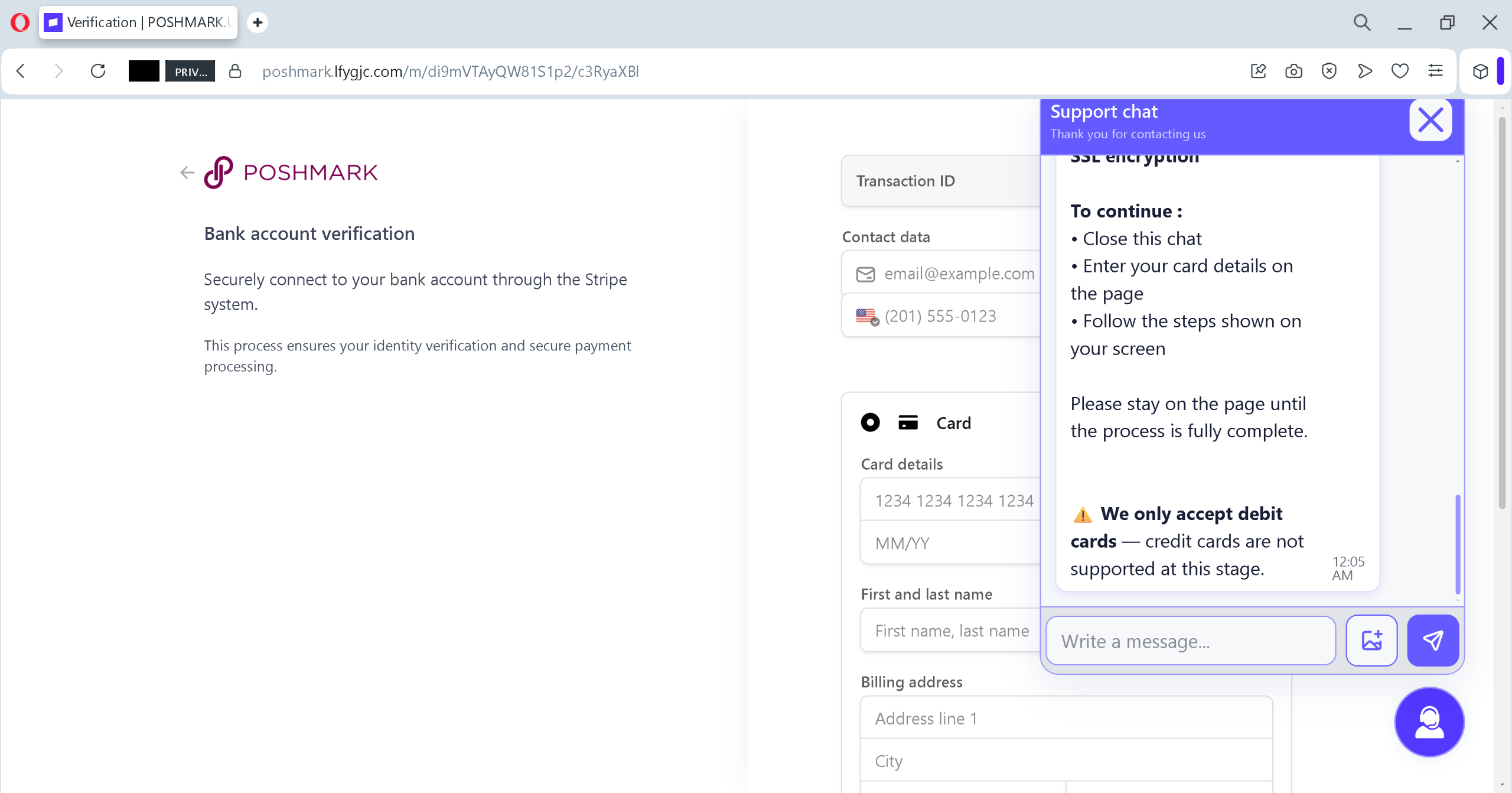The height and width of the screenshot is (793, 1512).
Task: Click the Transaction ID box
Action: [941, 181]
